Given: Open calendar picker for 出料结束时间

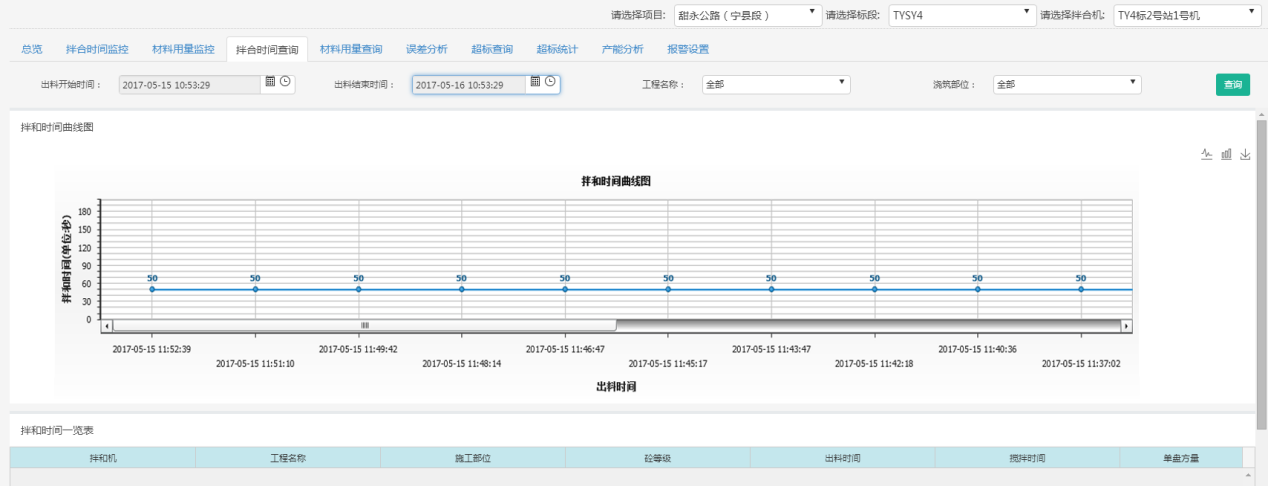Looking at the screenshot, I should pos(536,83).
